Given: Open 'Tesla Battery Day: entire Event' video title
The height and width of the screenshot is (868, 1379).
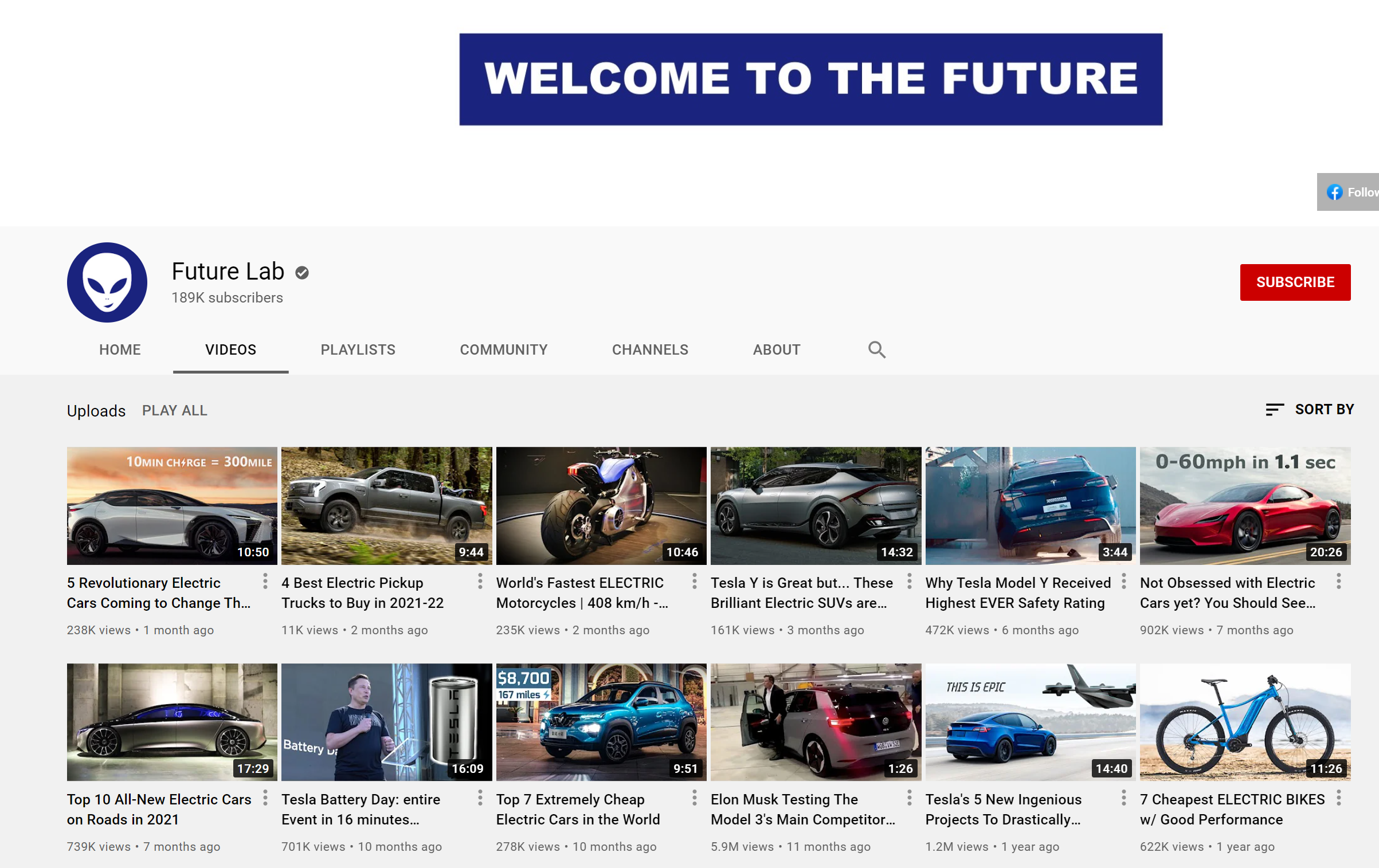Looking at the screenshot, I should point(361,810).
